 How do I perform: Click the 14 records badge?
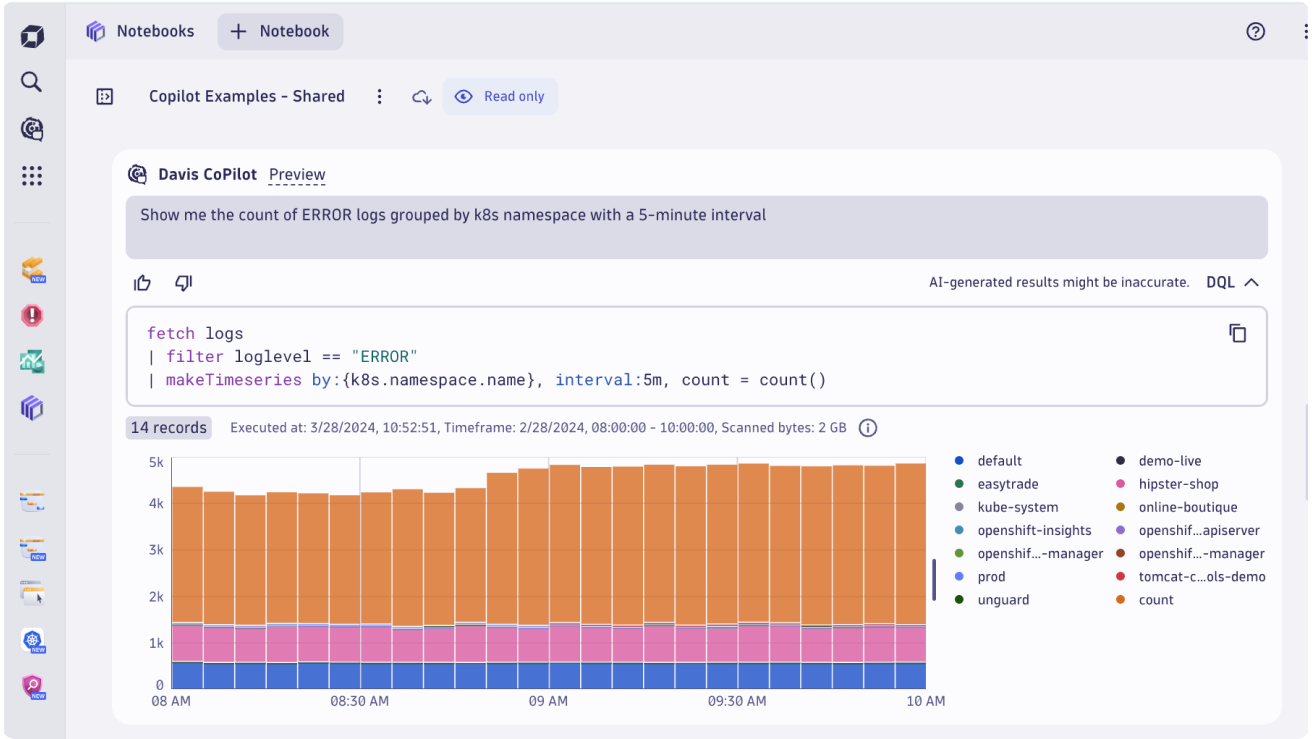(168, 428)
